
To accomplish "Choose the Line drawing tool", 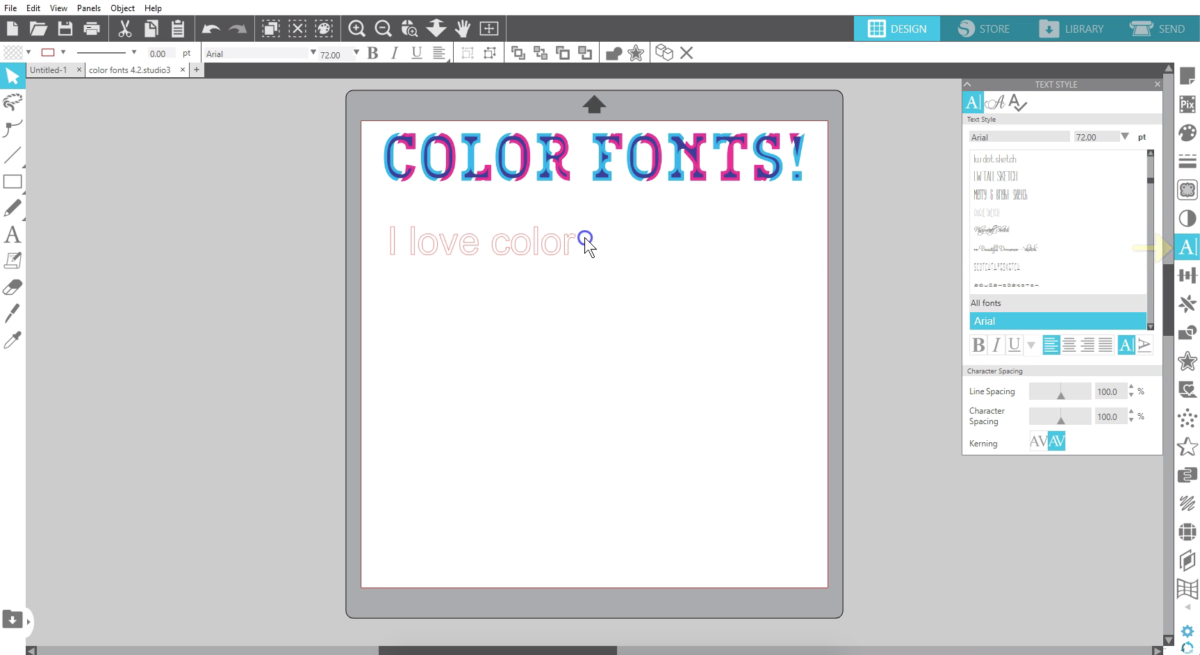I will (12, 155).
